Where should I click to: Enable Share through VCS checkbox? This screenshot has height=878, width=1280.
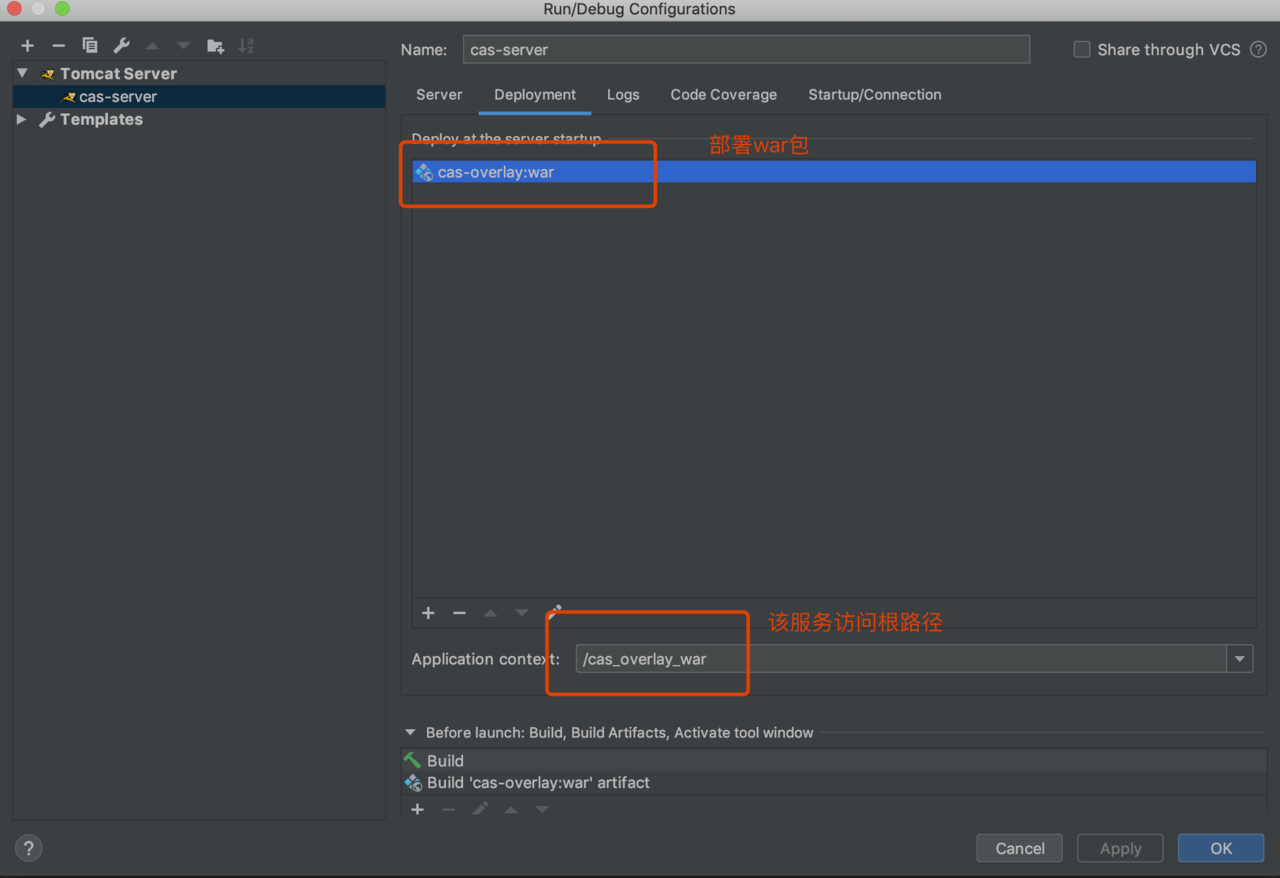click(1082, 49)
